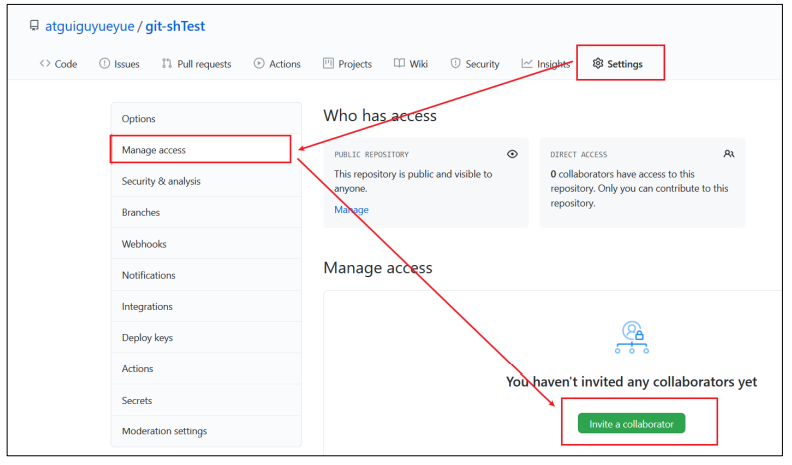Click "This repository is public" description text
The width and height of the screenshot is (792, 465).
pos(413,181)
